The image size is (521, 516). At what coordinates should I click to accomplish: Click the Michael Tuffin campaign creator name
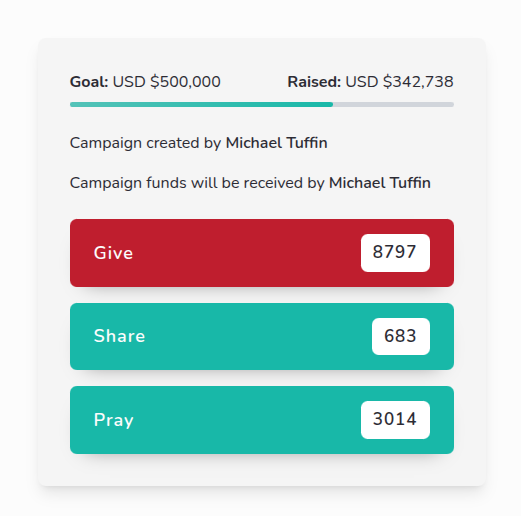click(x=276, y=143)
